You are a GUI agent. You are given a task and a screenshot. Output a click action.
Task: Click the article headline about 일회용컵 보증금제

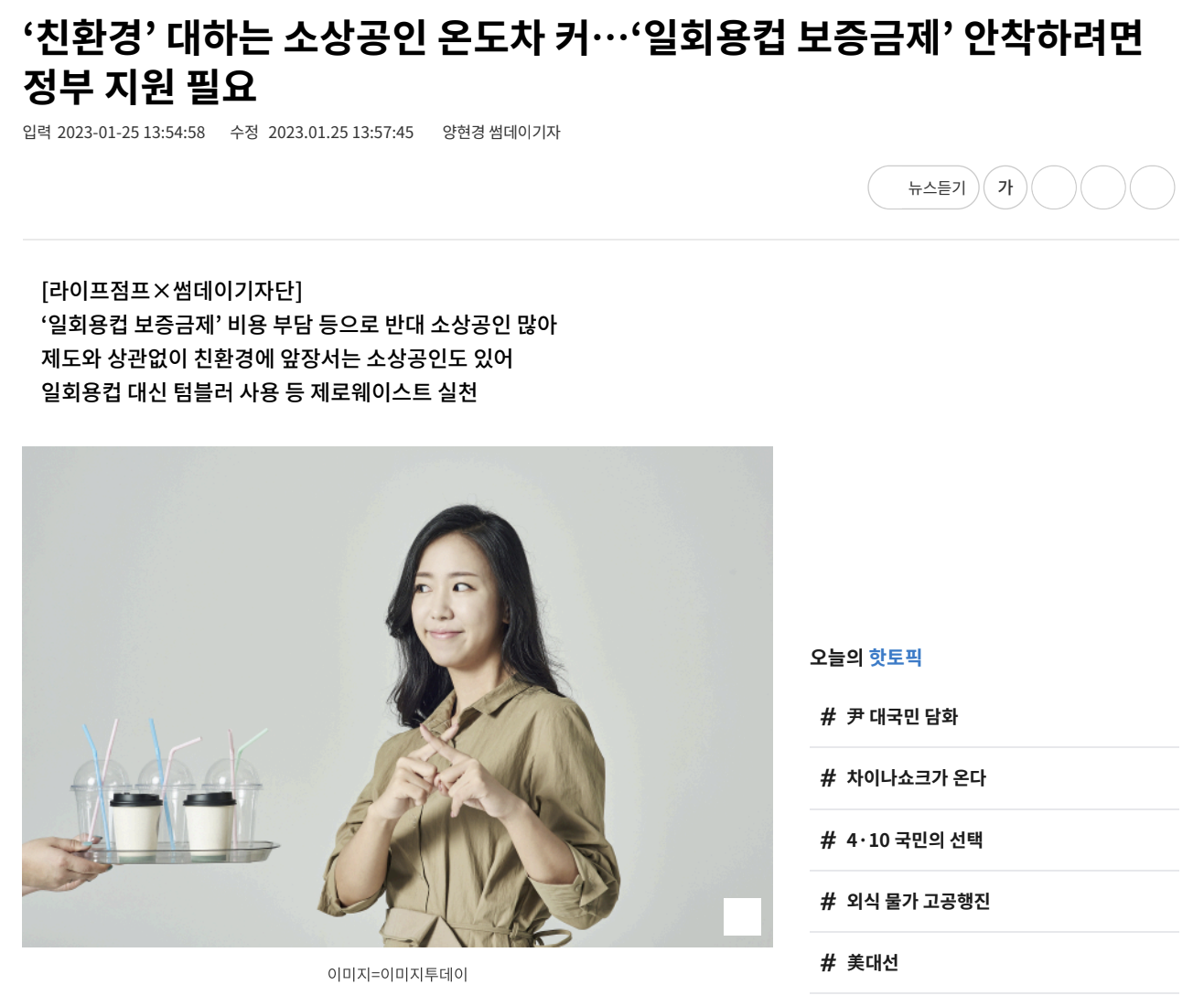click(x=583, y=62)
